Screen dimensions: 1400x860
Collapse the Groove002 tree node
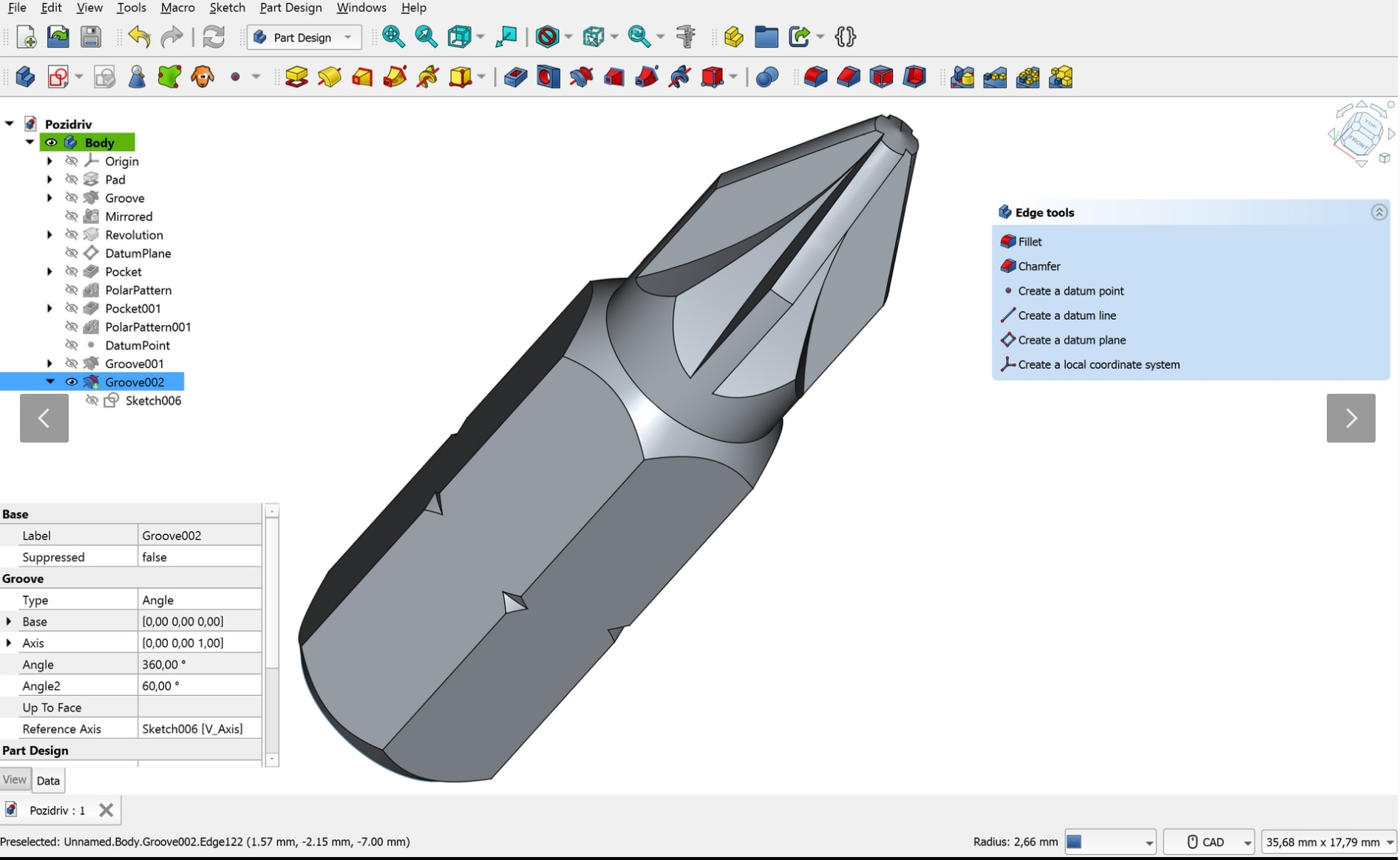point(50,381)
